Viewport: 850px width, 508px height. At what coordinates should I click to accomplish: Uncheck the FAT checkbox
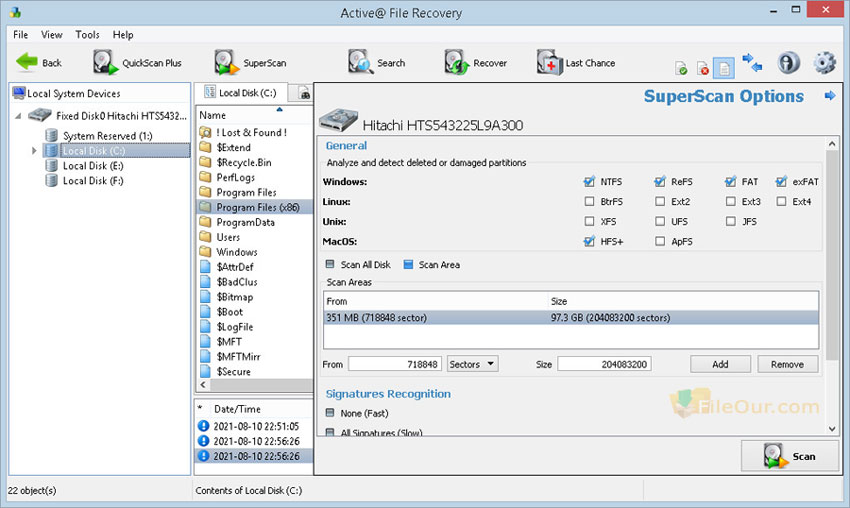[x=731, y=182]
